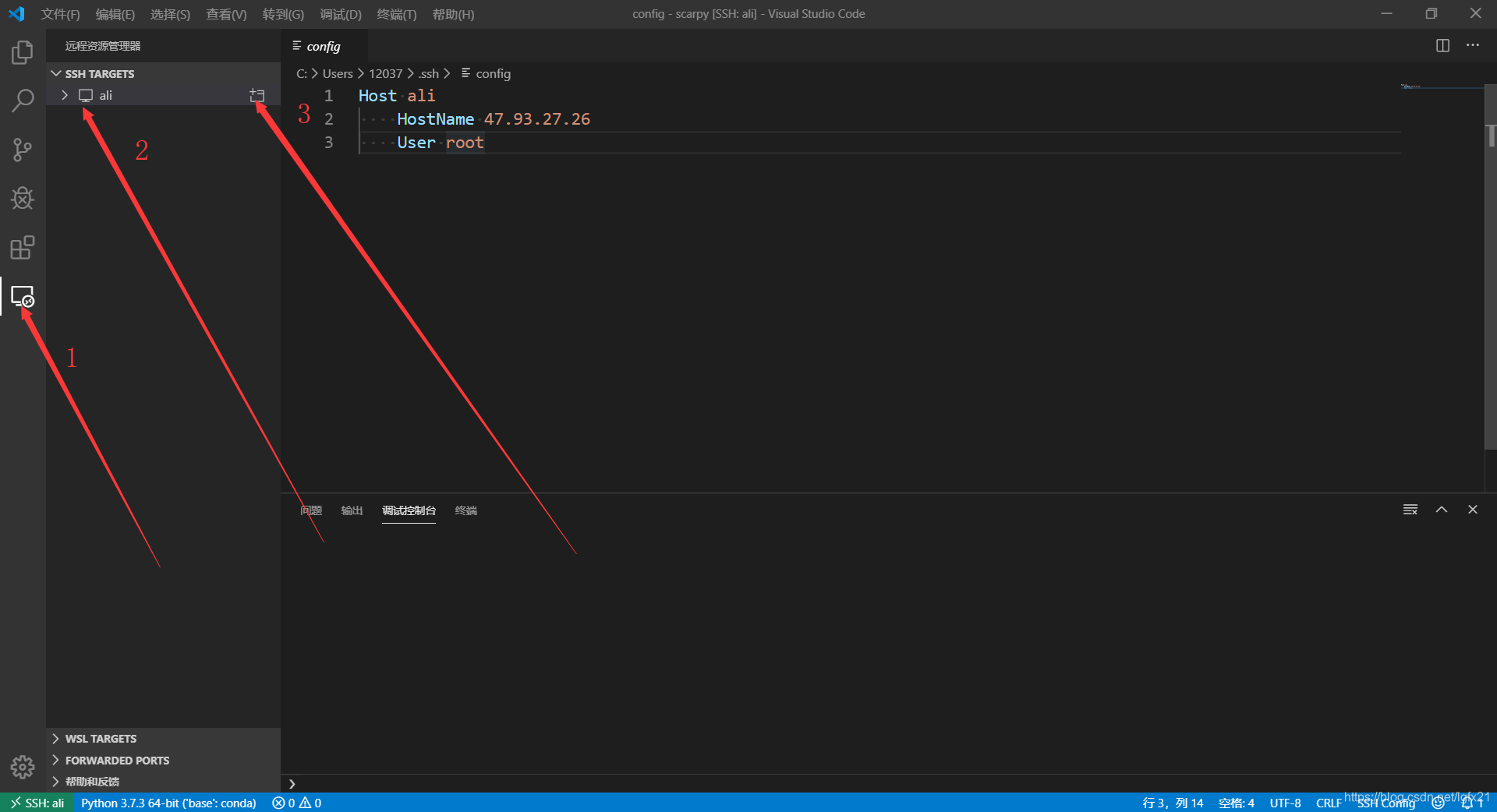Viewport: 1497px width, 812px height.
Task: Change end of line sequence CRLF
Action: [1329, 803]
